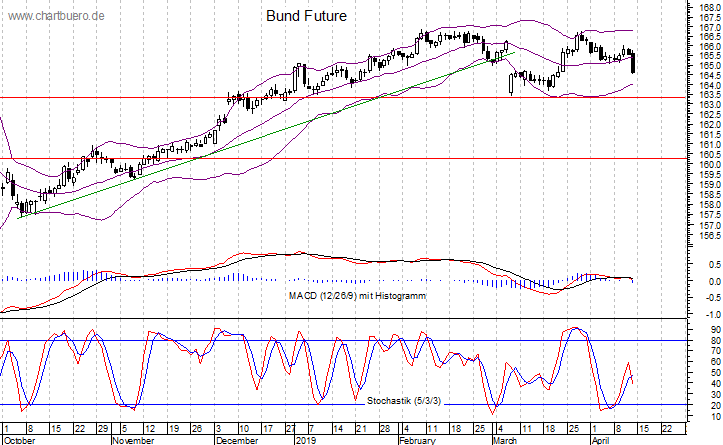The height and width of the screenshot is (445, 723).
Task: Select the 'February' month label
Action: [417, 440]
